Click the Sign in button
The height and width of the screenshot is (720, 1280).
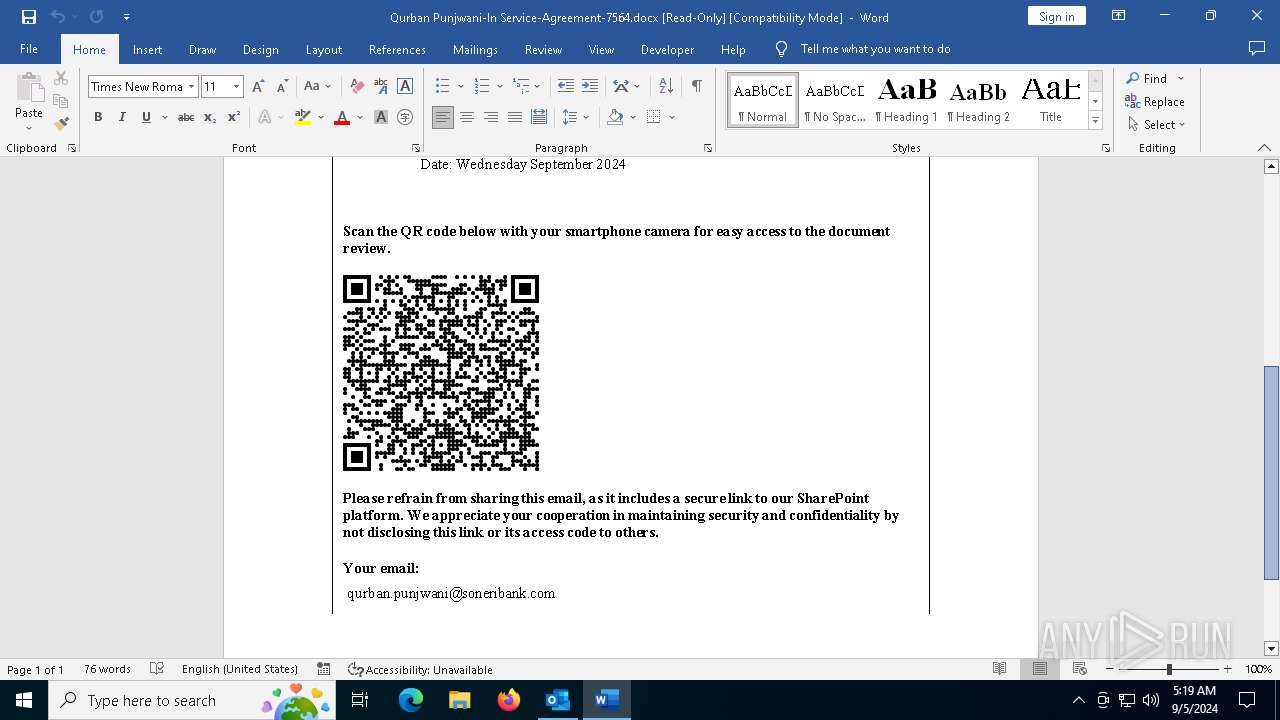[x=1056, y=16]
